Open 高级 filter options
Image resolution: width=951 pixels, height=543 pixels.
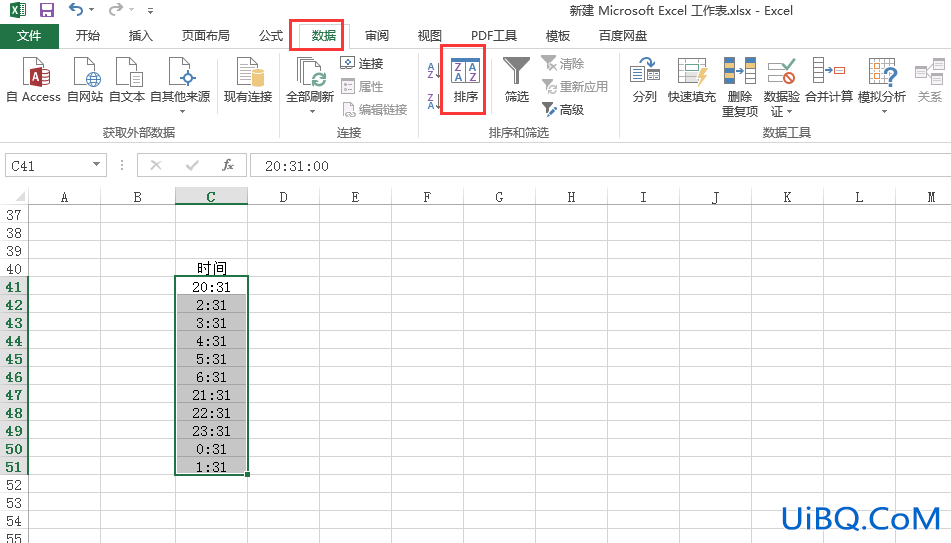pyautogui.click(x=563, y=110)
